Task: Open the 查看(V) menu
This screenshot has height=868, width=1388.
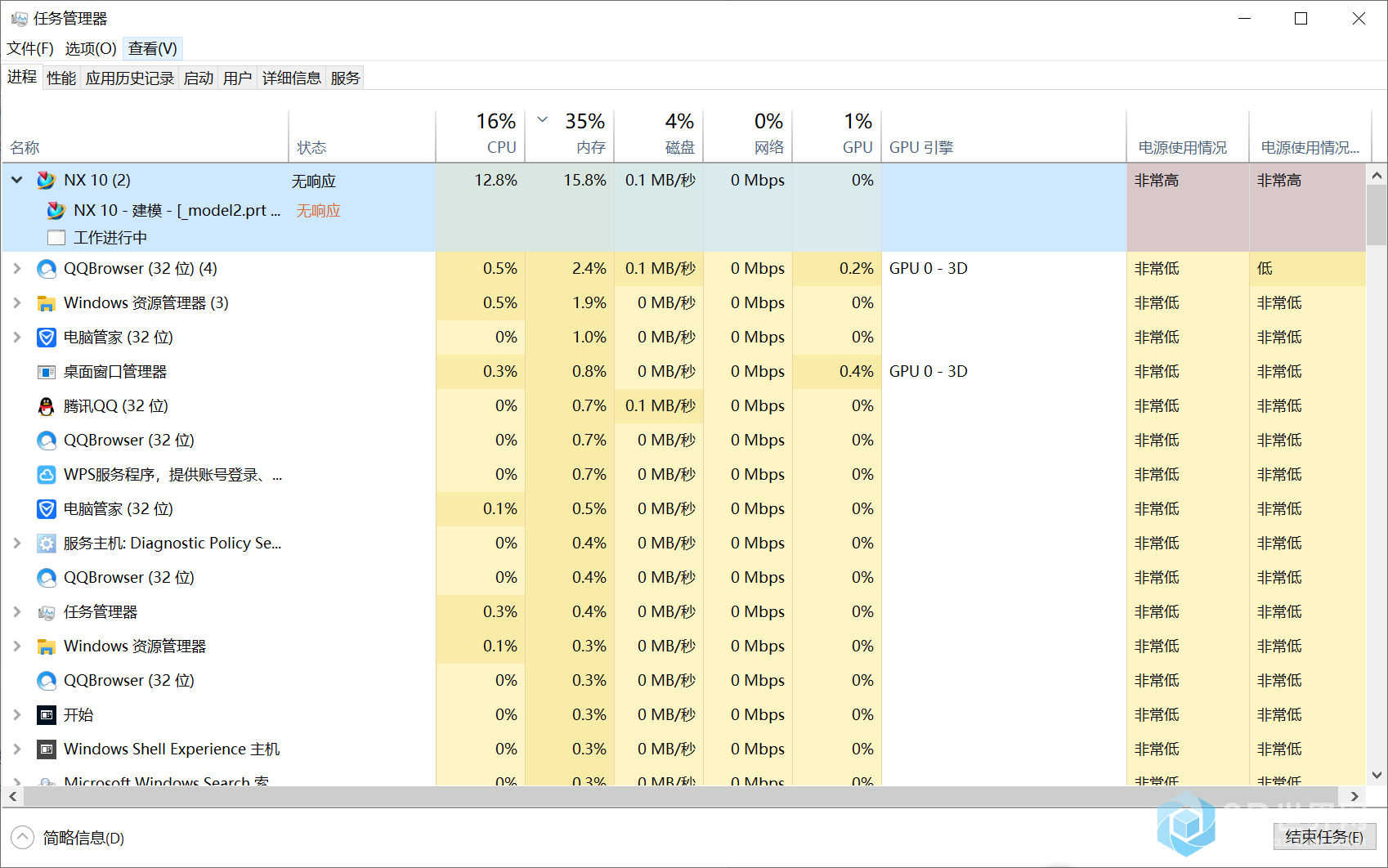Action: click(x=153, y=48)
